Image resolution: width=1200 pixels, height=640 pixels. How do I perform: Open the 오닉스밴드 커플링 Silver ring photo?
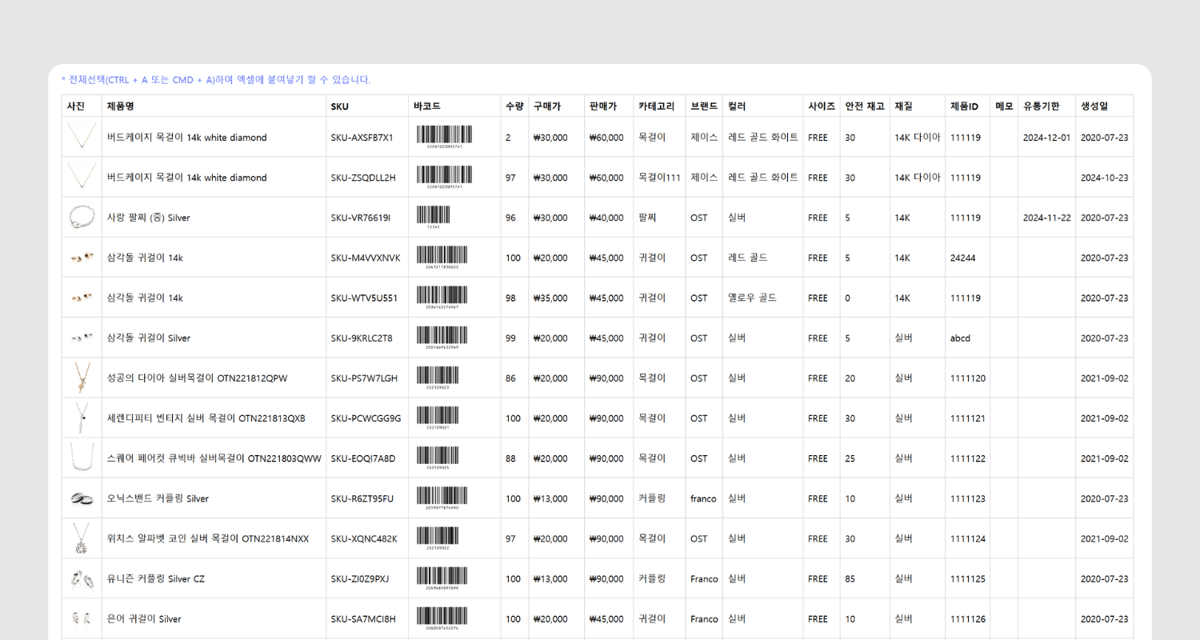80,498
